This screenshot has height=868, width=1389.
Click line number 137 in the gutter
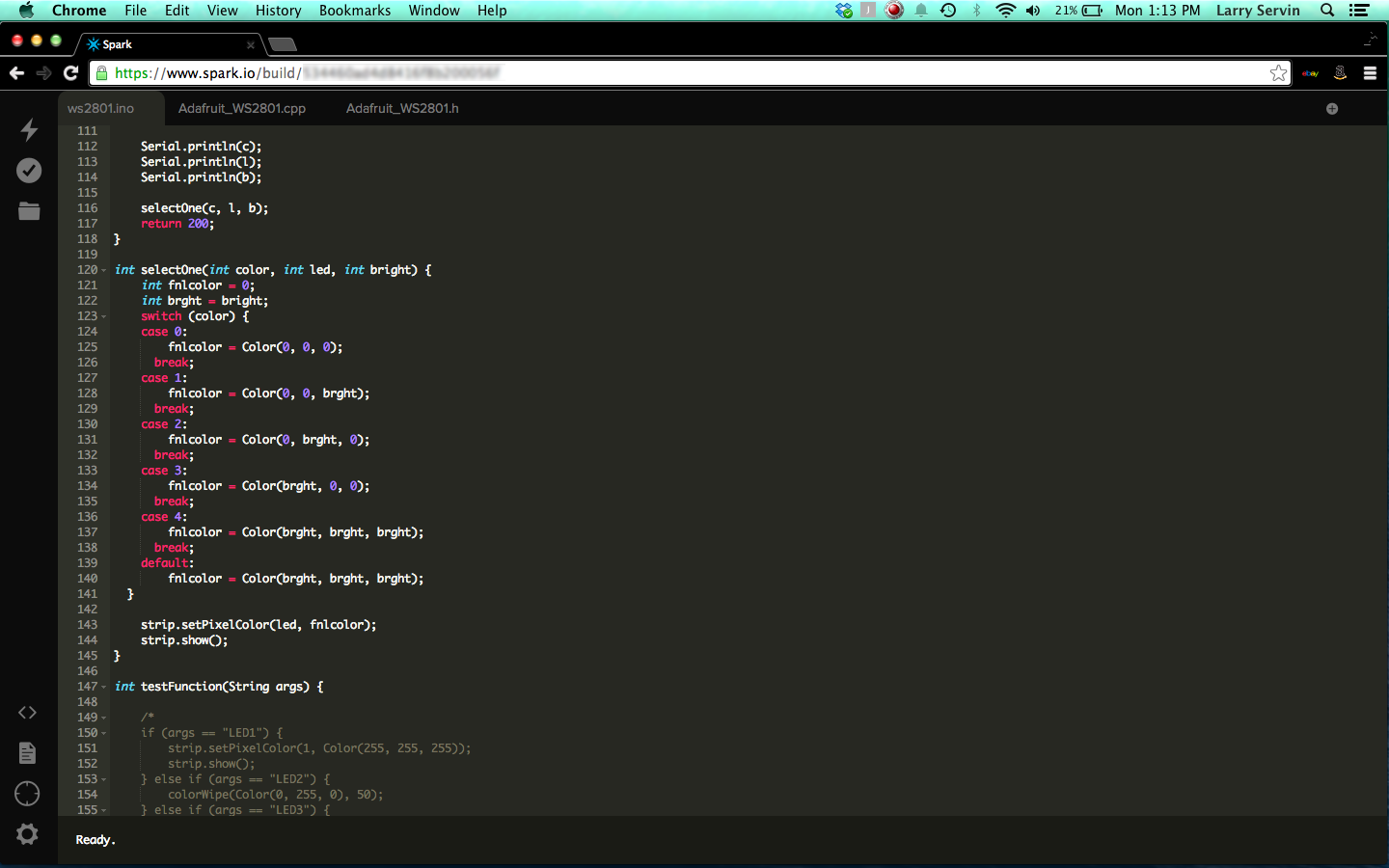[88, 532]
